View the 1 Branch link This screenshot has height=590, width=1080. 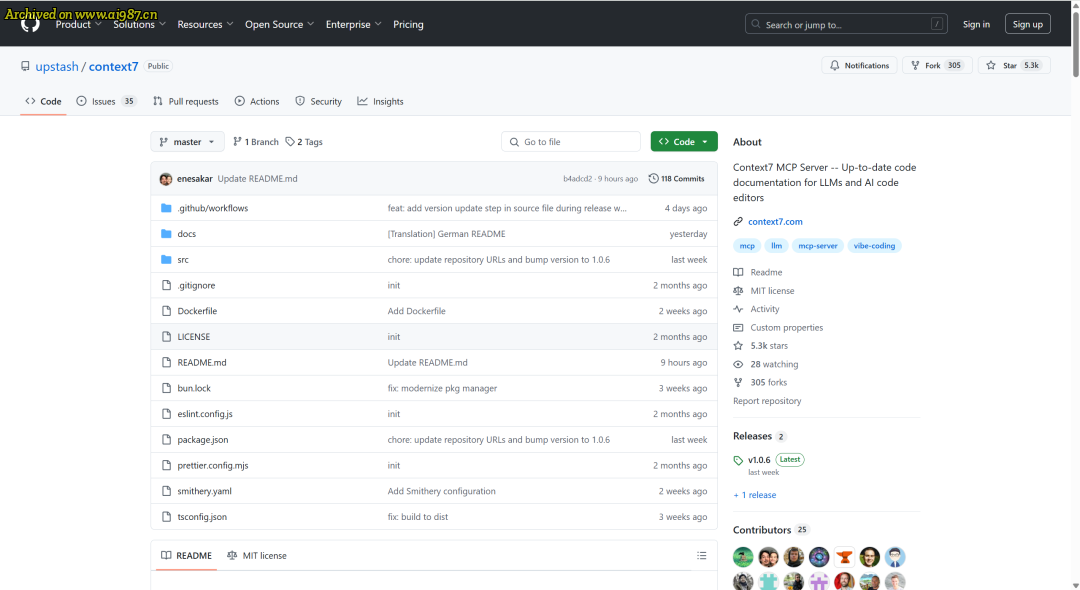(256, 142)
